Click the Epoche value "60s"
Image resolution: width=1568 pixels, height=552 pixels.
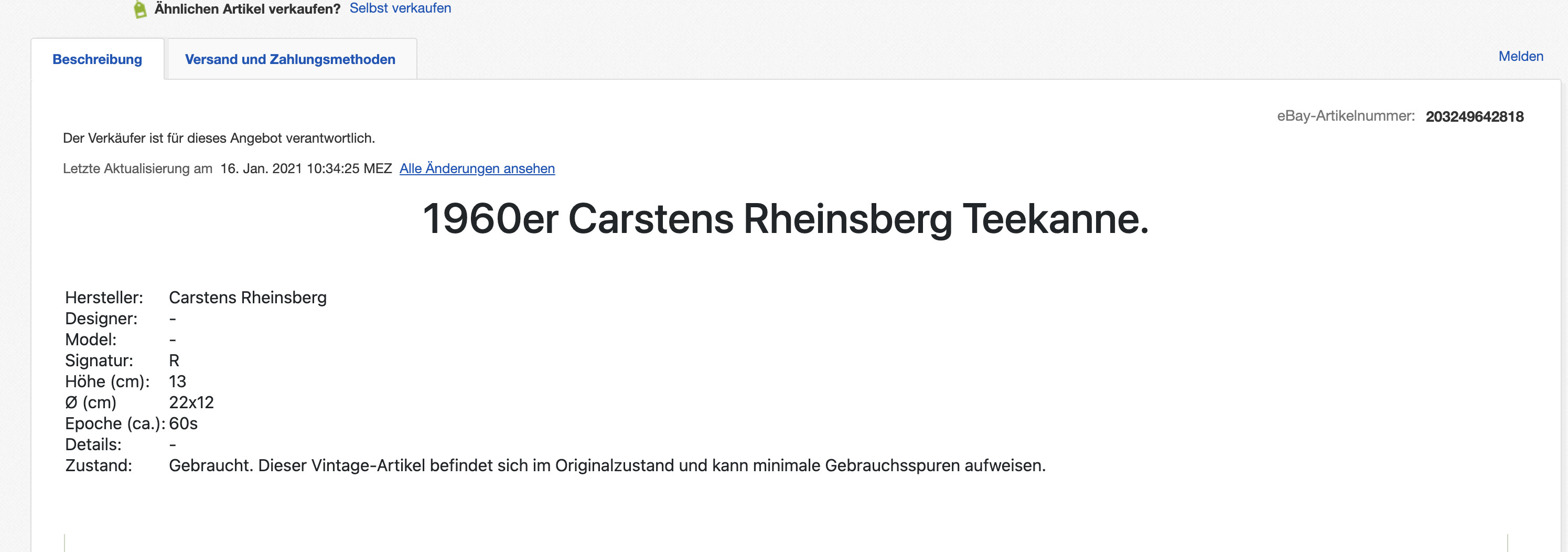(183, 423)
